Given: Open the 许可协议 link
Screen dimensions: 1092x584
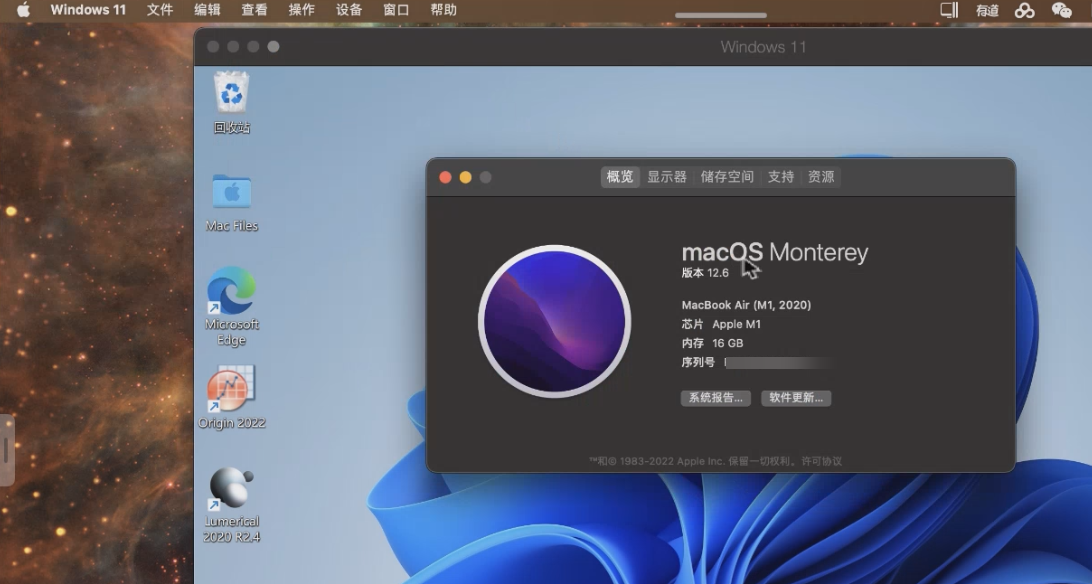Looking at the screenshot, I should [x=822, y=461].
